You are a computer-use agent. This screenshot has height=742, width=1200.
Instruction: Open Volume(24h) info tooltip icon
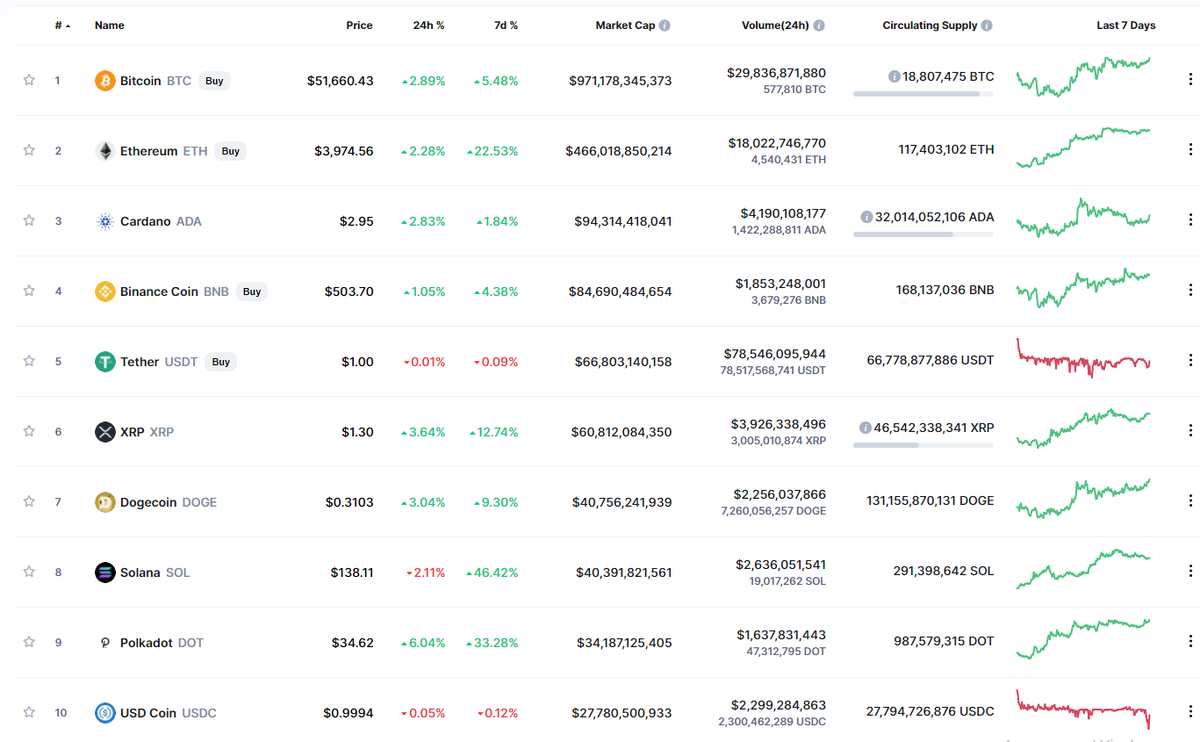[820, 25]
